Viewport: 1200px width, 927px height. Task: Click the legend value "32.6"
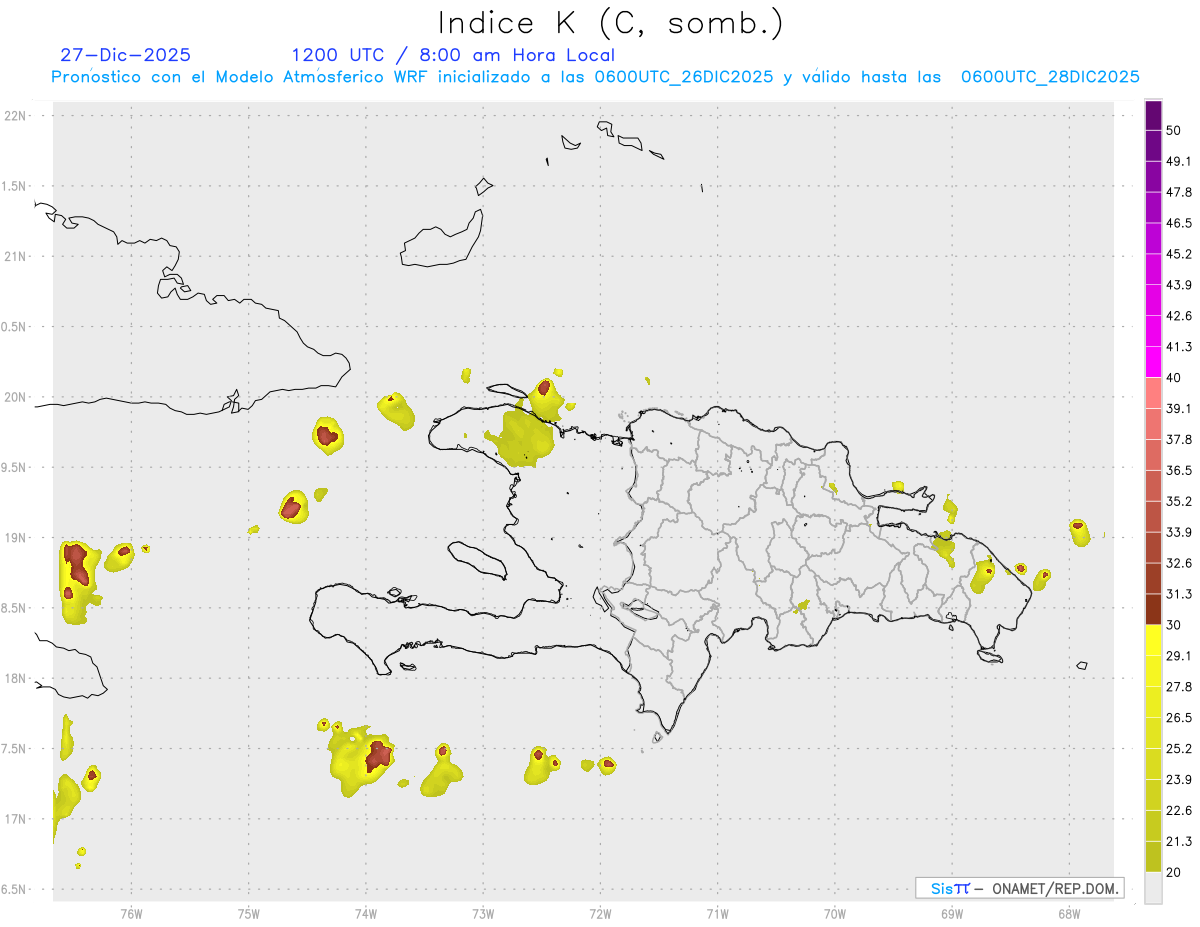tap(1179, 564)
